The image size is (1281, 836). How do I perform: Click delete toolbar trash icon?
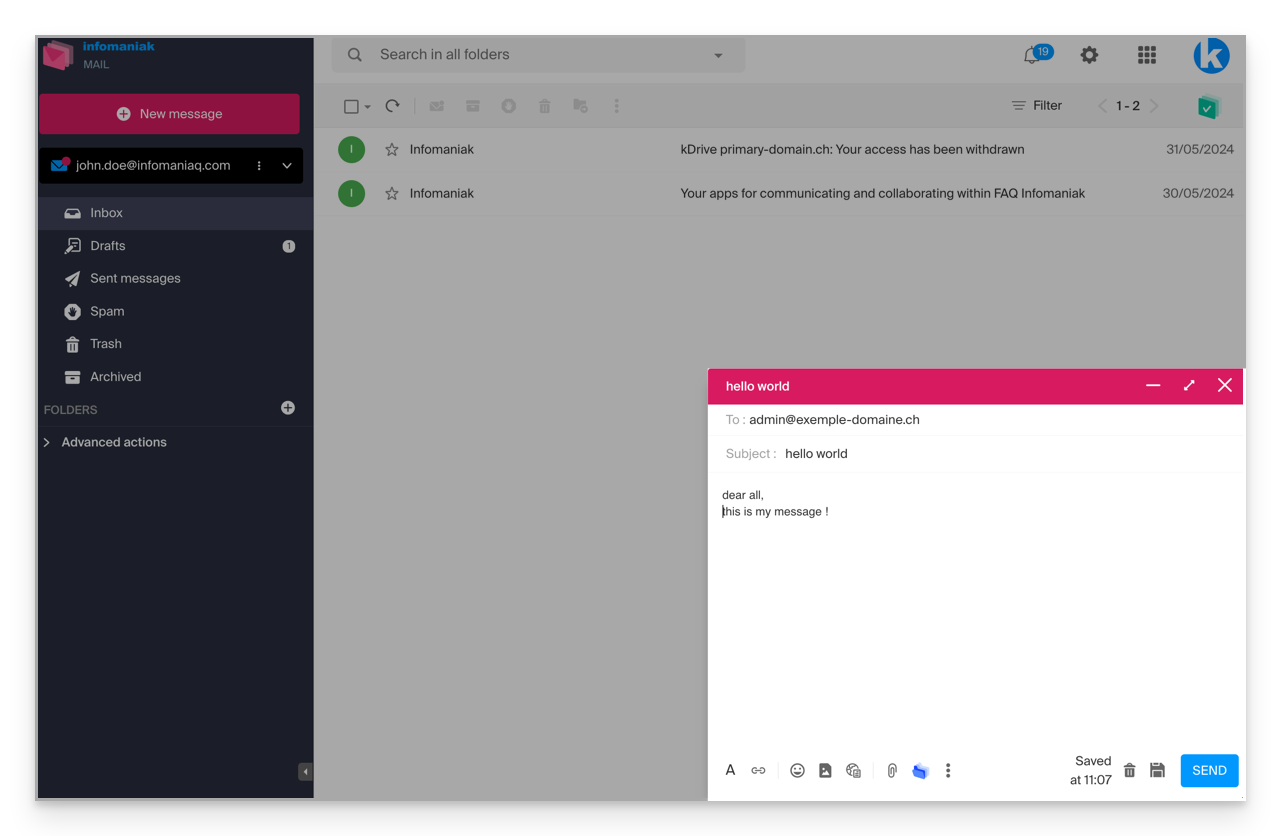coord(545,106)
